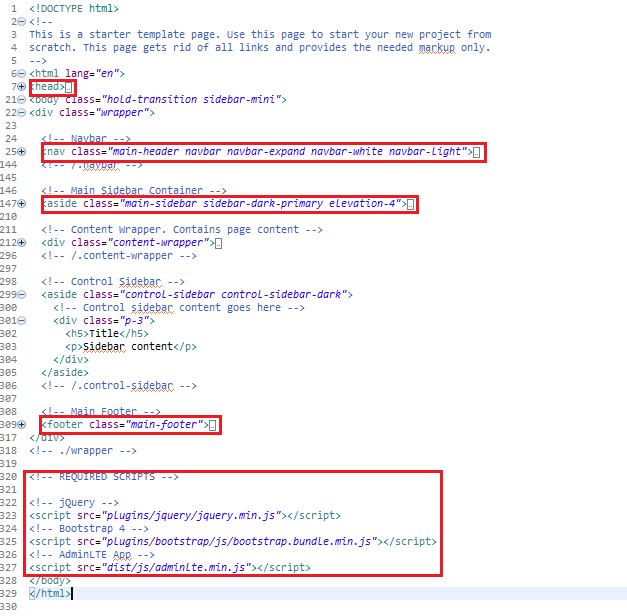Collapse the p-3 div fold at line 301
Image resolution: width=627 pixels, height=616 pixels.
[22, 320]
